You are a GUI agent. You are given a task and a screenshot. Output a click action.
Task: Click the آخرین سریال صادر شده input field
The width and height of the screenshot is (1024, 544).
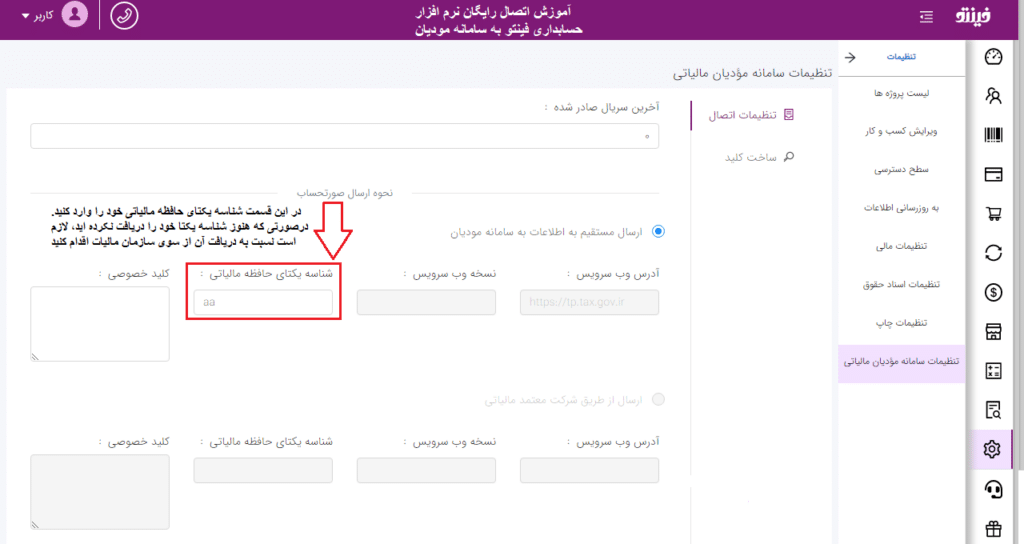point(344,136)
